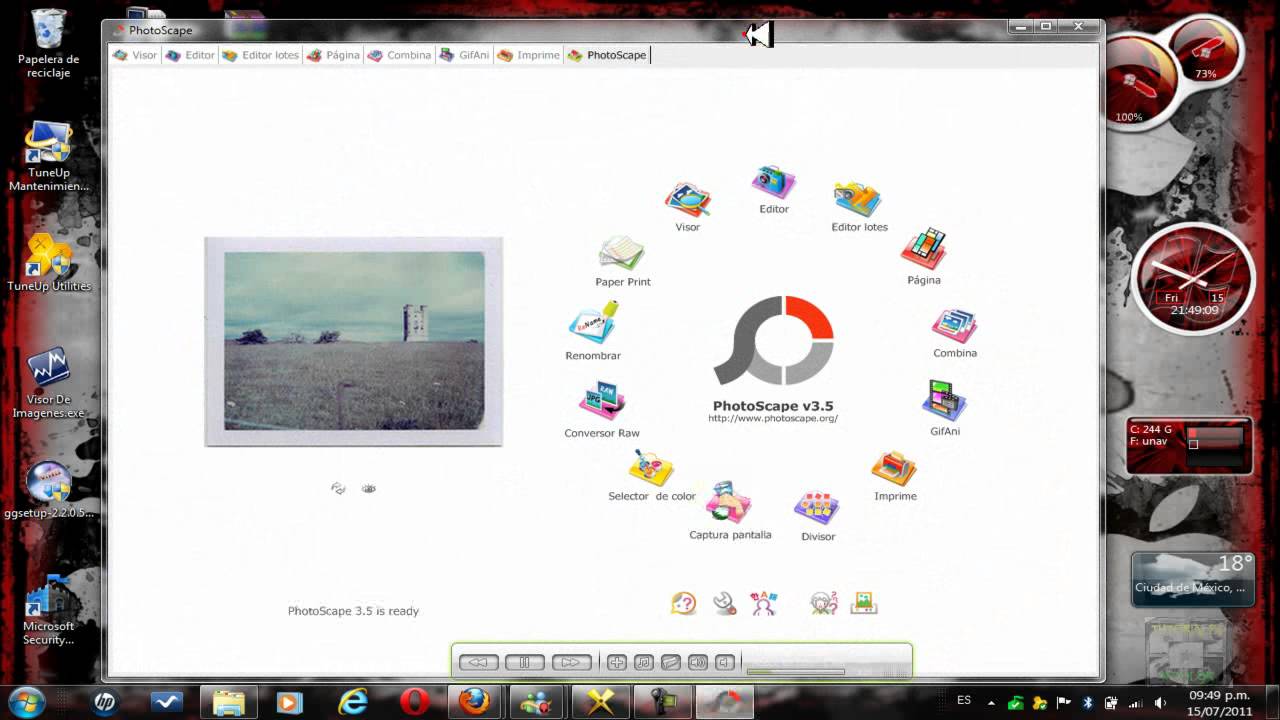Open the settings wrench icon
The height and width of the screenshot is (720, 1280).
724,603
